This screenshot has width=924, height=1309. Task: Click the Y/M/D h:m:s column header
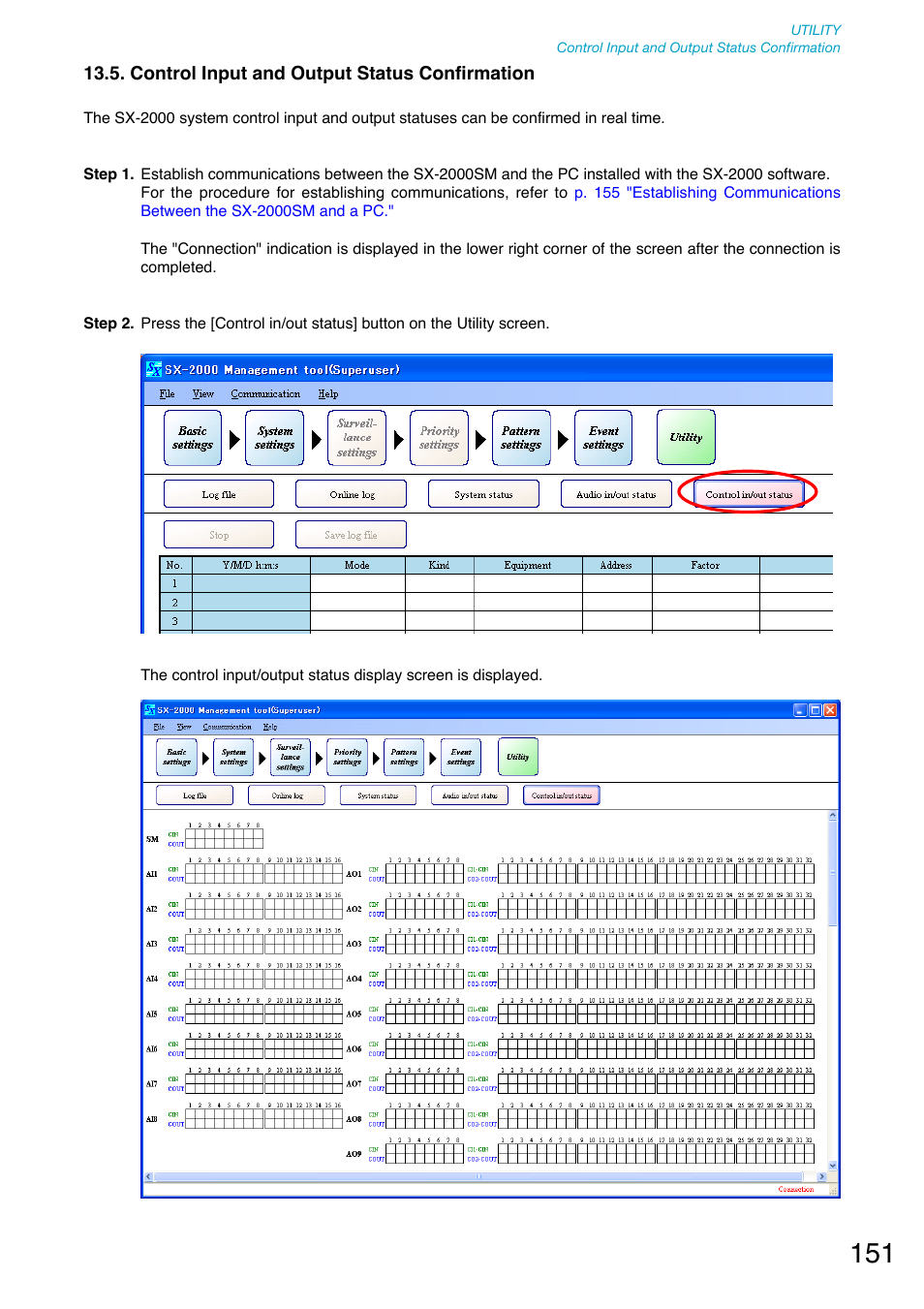pos(251,565)
